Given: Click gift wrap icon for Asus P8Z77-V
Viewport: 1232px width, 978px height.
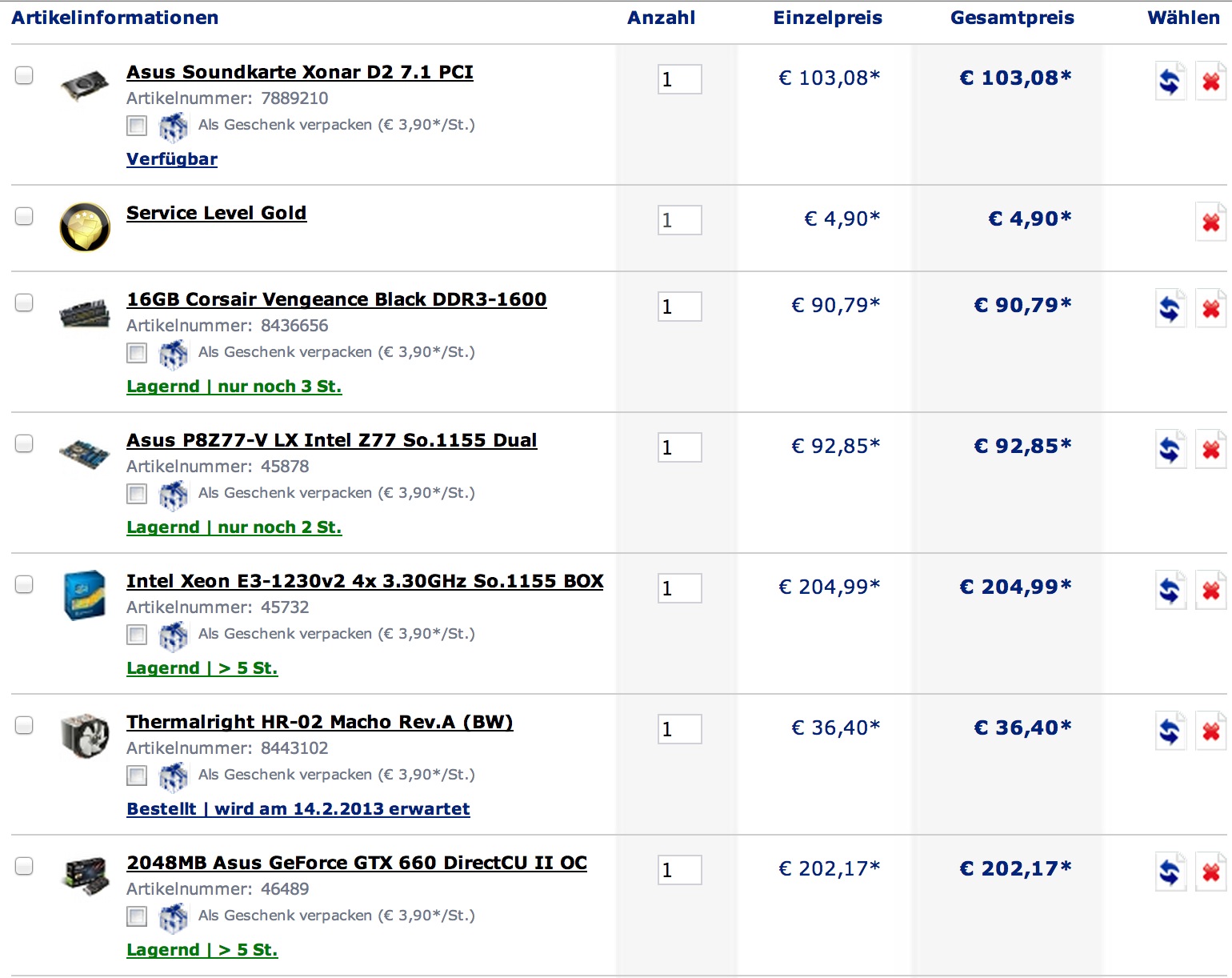Looking at the screenshot, I should 173,495.
